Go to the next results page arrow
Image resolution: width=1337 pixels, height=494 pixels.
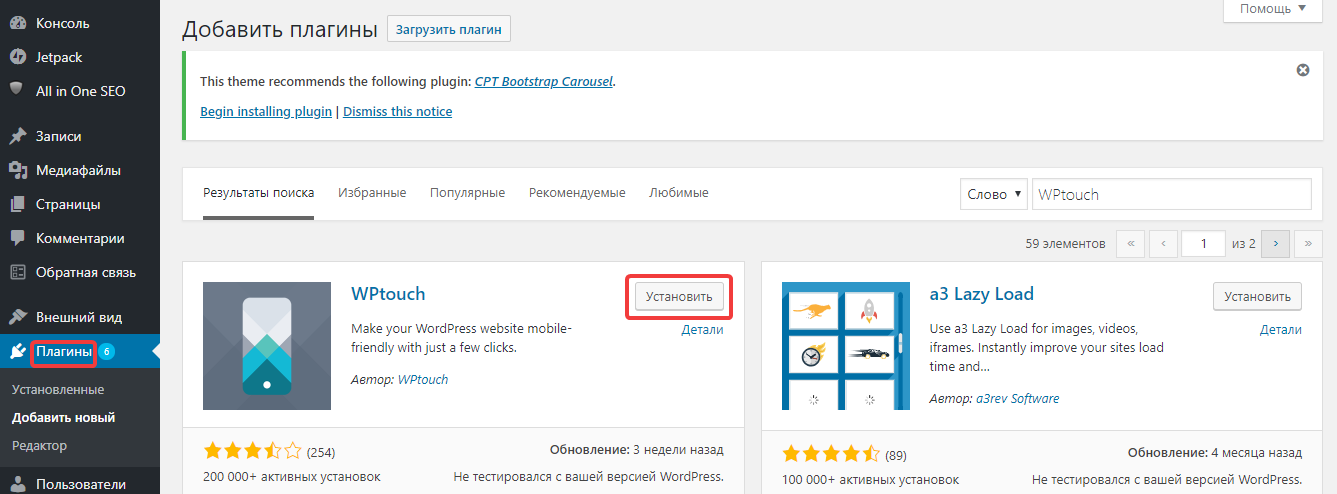(1275, 243)
